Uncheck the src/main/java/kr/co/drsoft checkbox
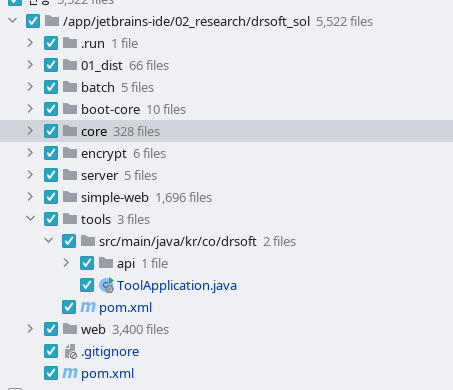453x390 pixels. [x=69, y=241]
